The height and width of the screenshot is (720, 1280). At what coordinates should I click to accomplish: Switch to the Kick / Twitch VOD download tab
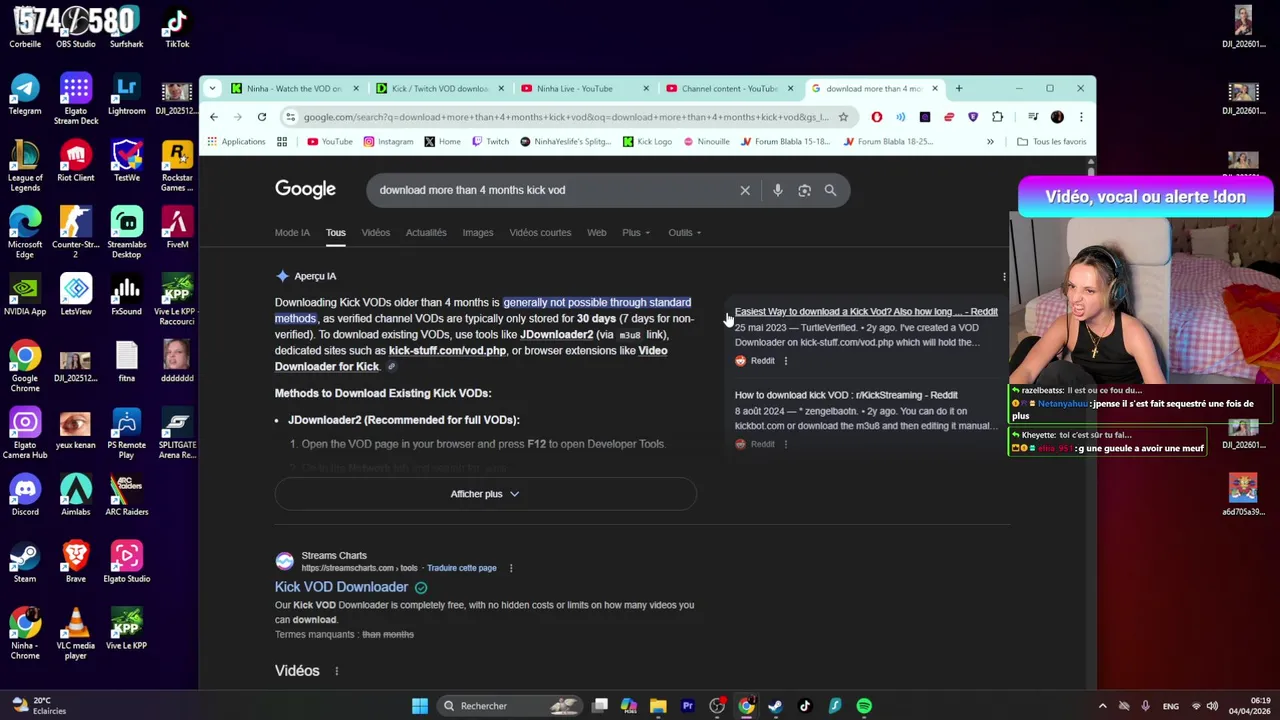(439, 88)
